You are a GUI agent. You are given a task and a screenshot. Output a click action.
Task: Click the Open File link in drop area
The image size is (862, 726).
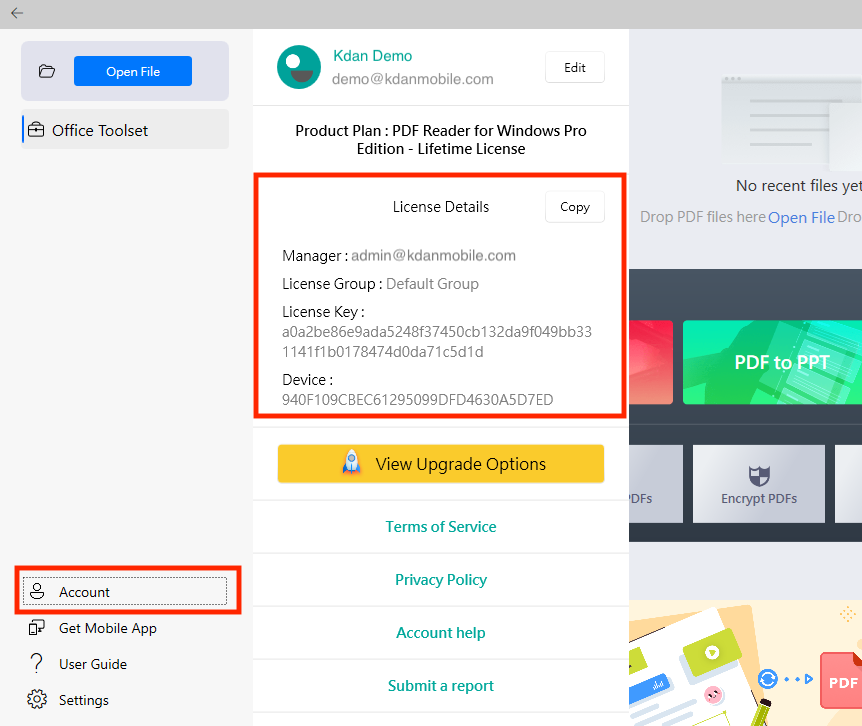click(801, 218)
